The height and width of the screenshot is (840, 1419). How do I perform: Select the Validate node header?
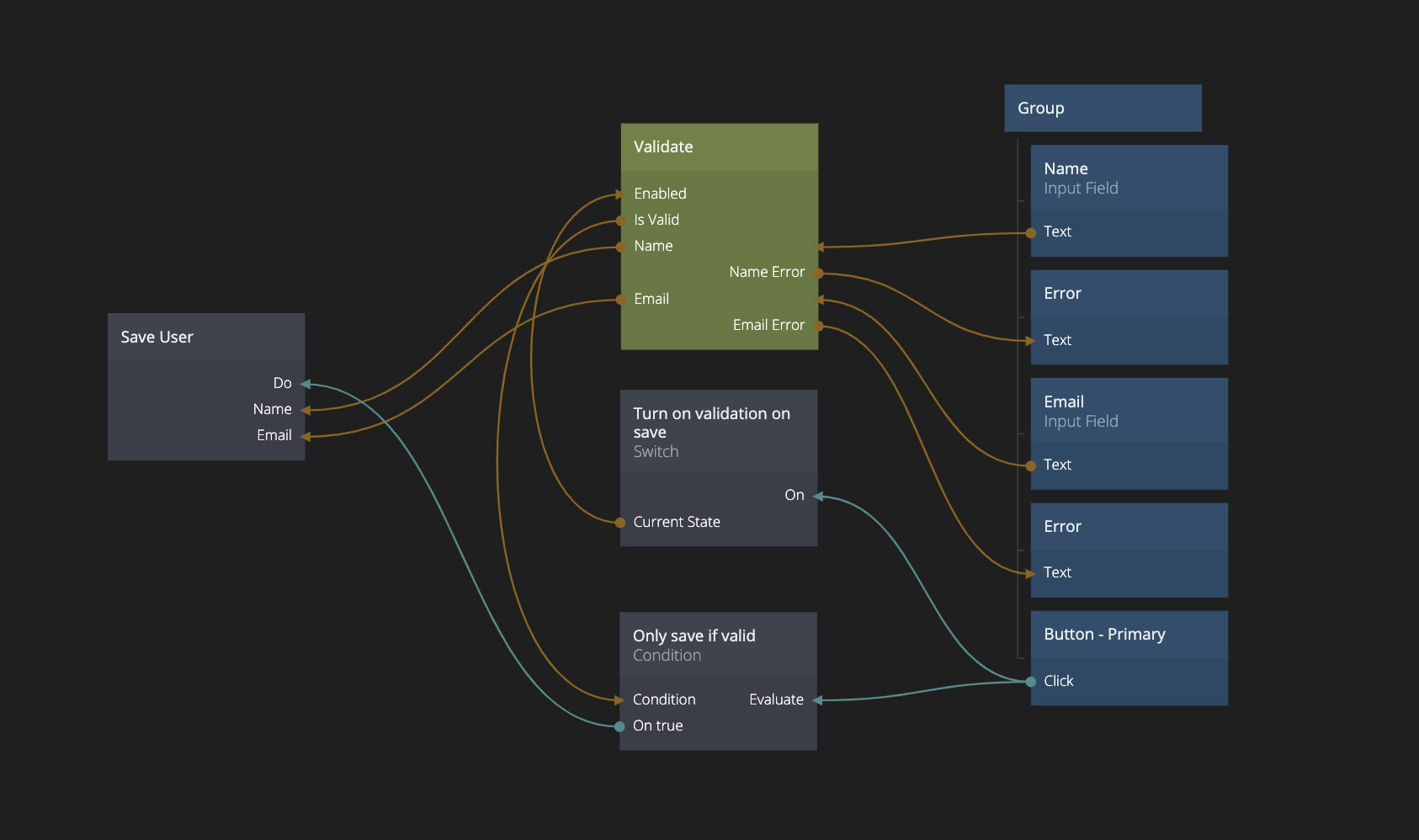tap(719, 147)
